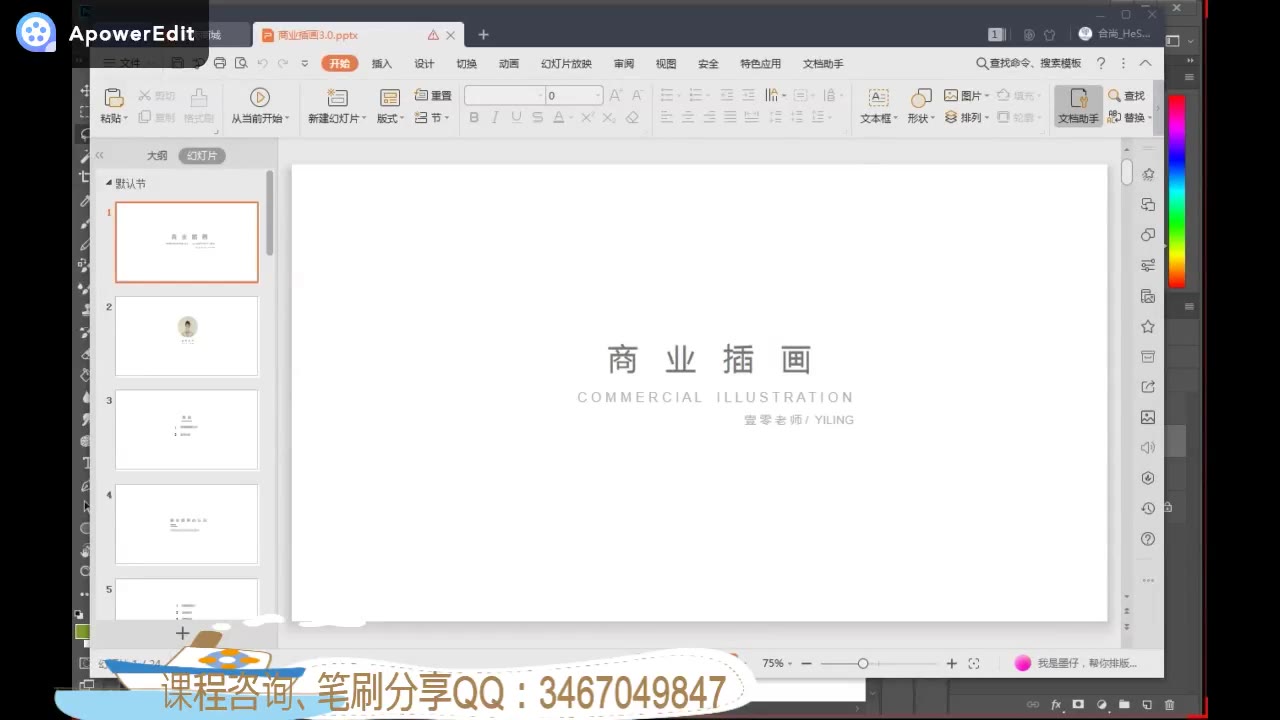The height and width of the screenshot is (720, 1280).
Task: Toggle underline formatting
Action: click(515, 117)
